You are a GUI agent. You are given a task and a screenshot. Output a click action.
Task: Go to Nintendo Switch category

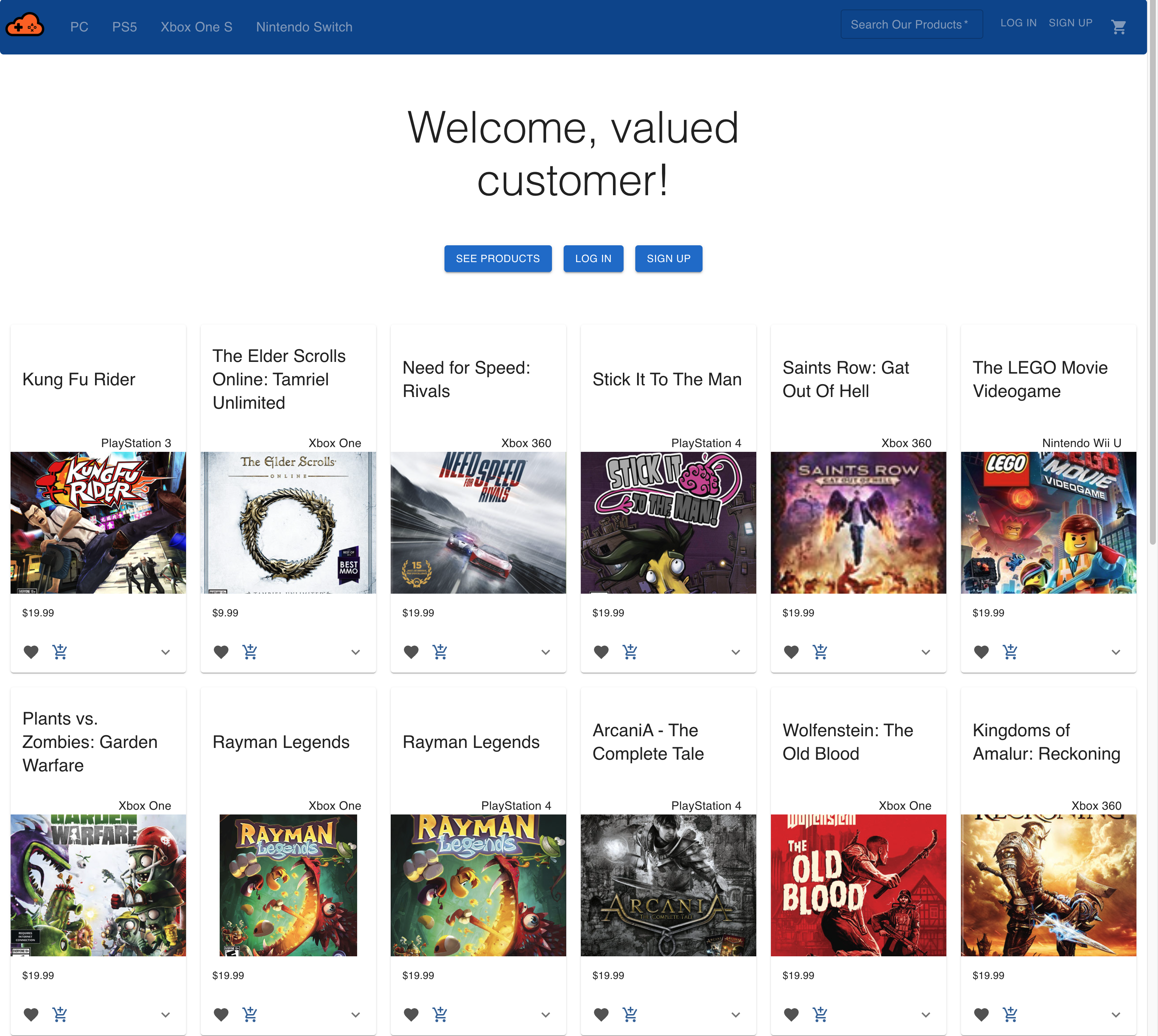click(x=304, y=27)
